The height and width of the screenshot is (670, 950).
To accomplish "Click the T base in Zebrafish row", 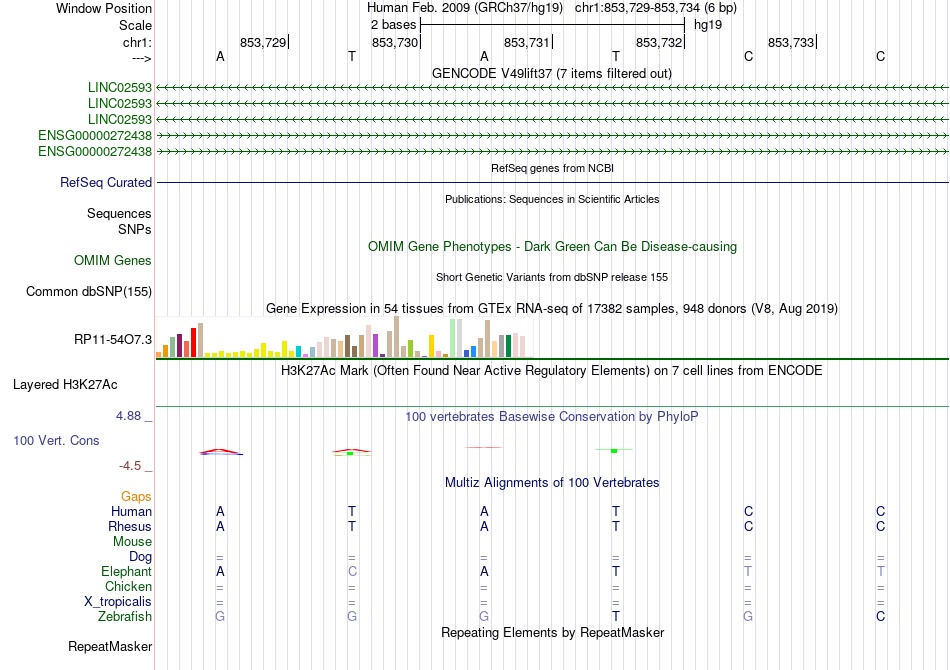I will 616,616.
